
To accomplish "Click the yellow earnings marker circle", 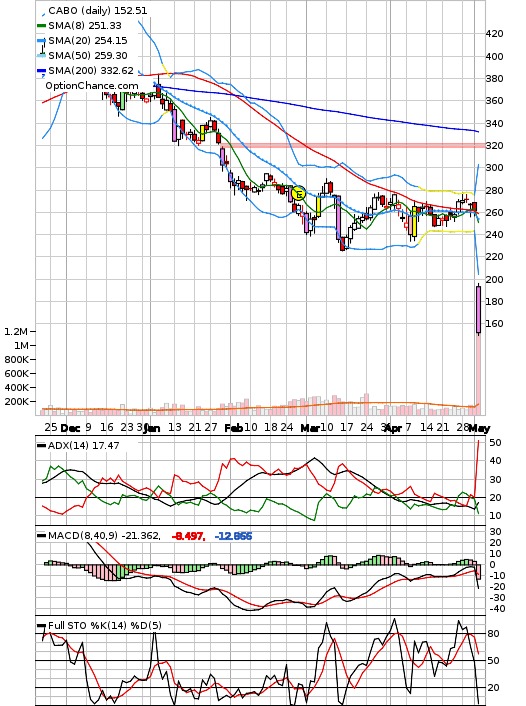I will [x=299, y=194].
